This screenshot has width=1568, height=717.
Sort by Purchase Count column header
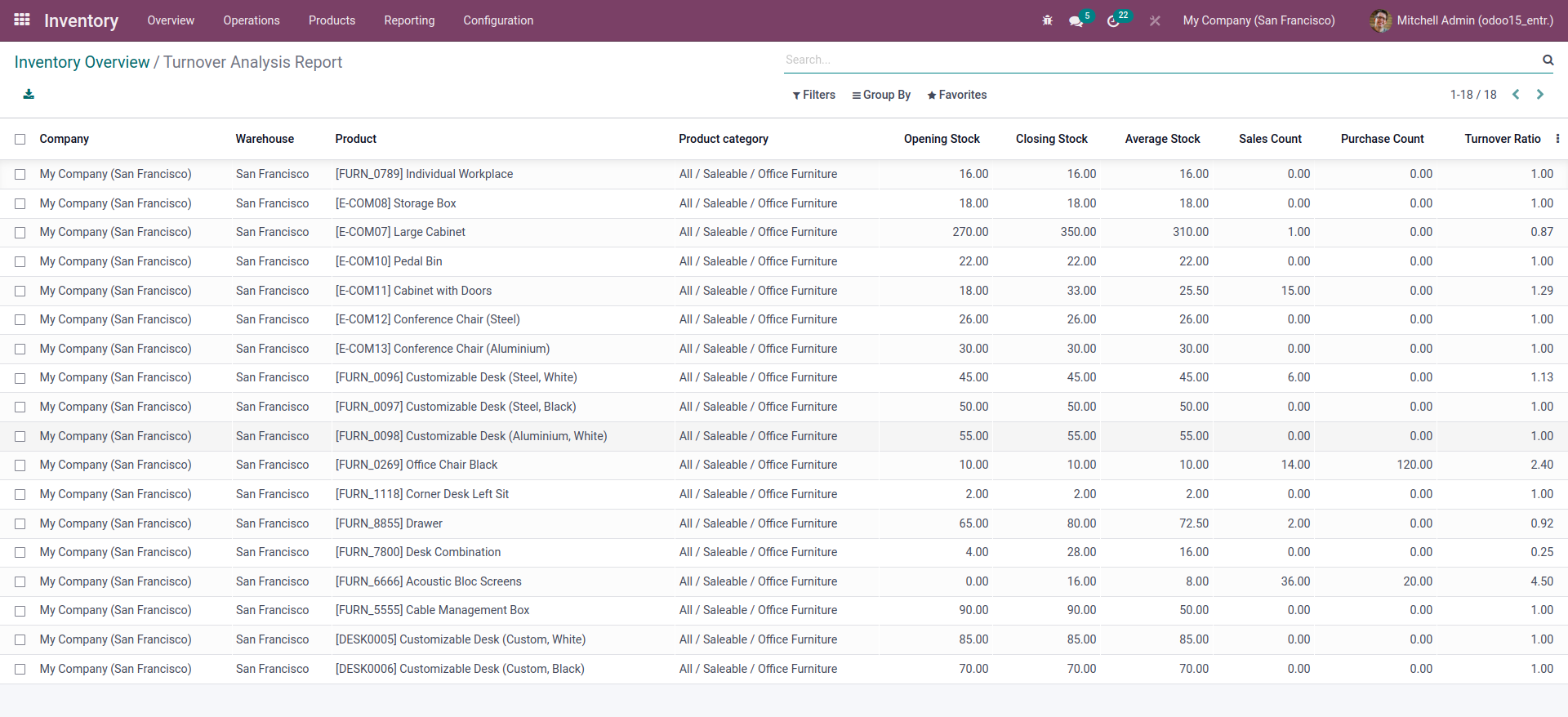[1382, 139]
